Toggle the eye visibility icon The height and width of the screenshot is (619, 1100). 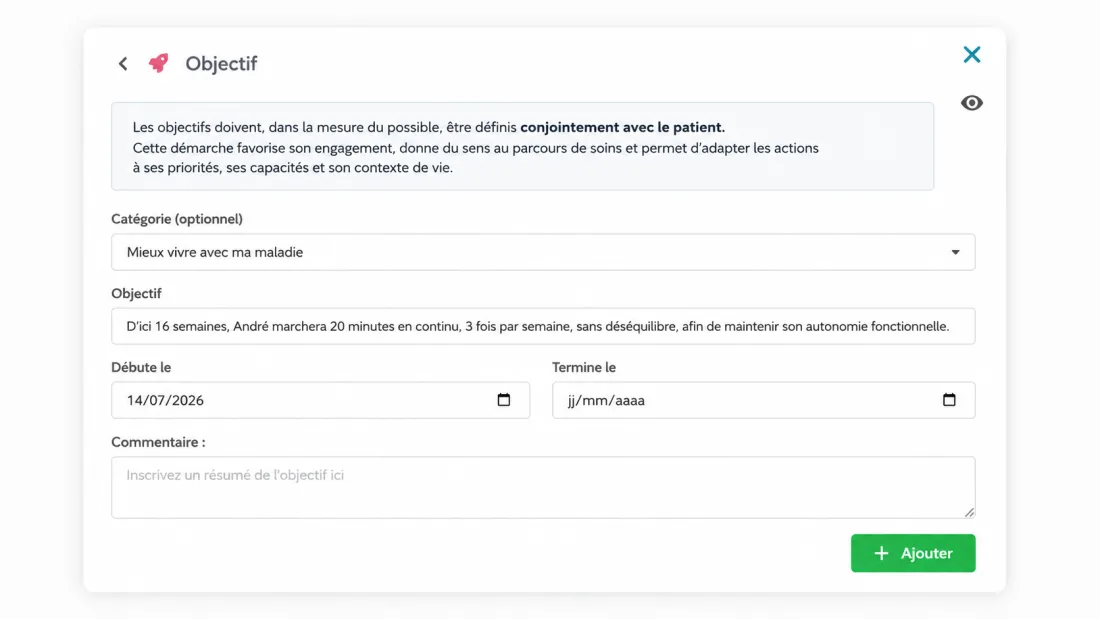tap(972, 103)
